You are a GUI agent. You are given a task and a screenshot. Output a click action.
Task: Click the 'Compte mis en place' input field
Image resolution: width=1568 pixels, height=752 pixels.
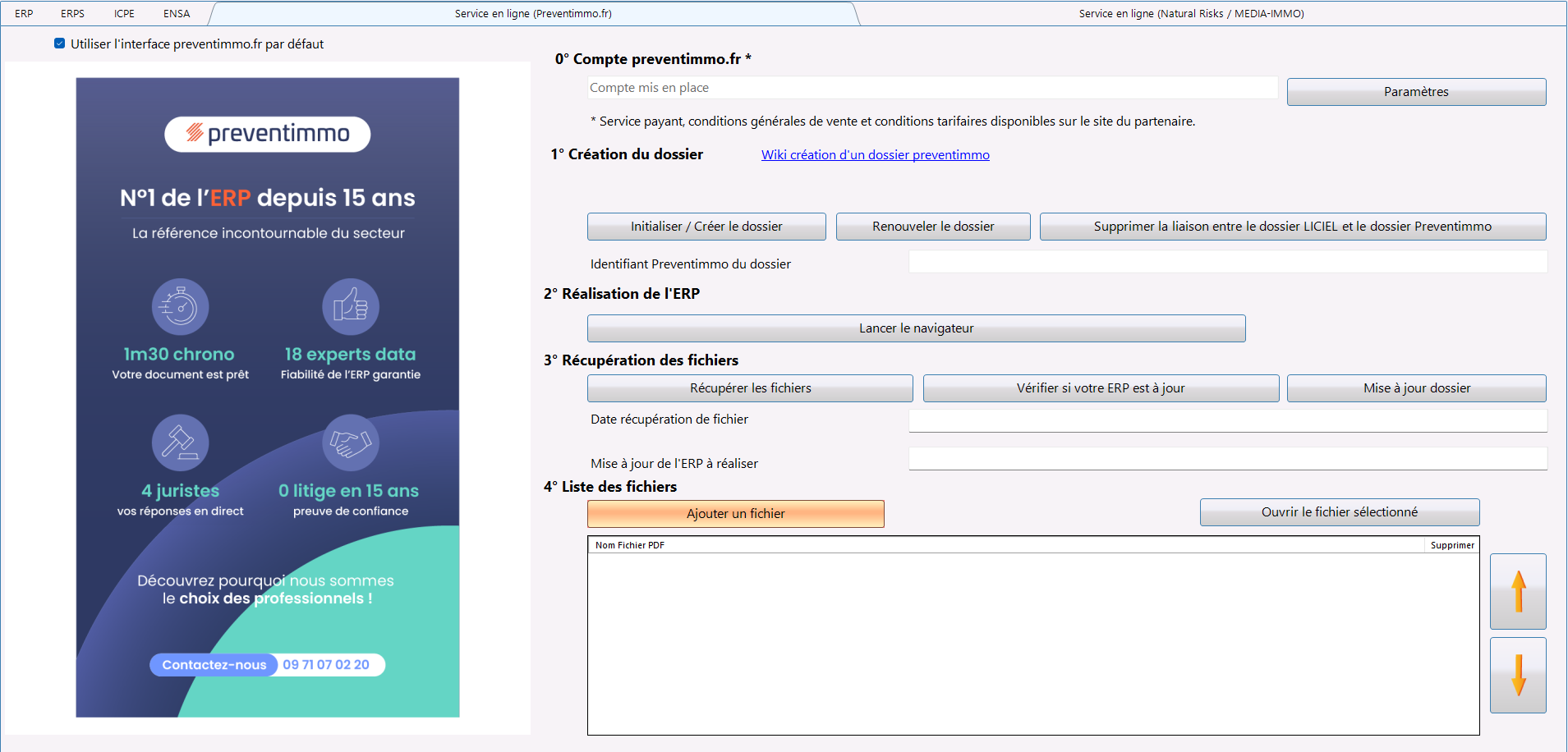tap(932, 88)
